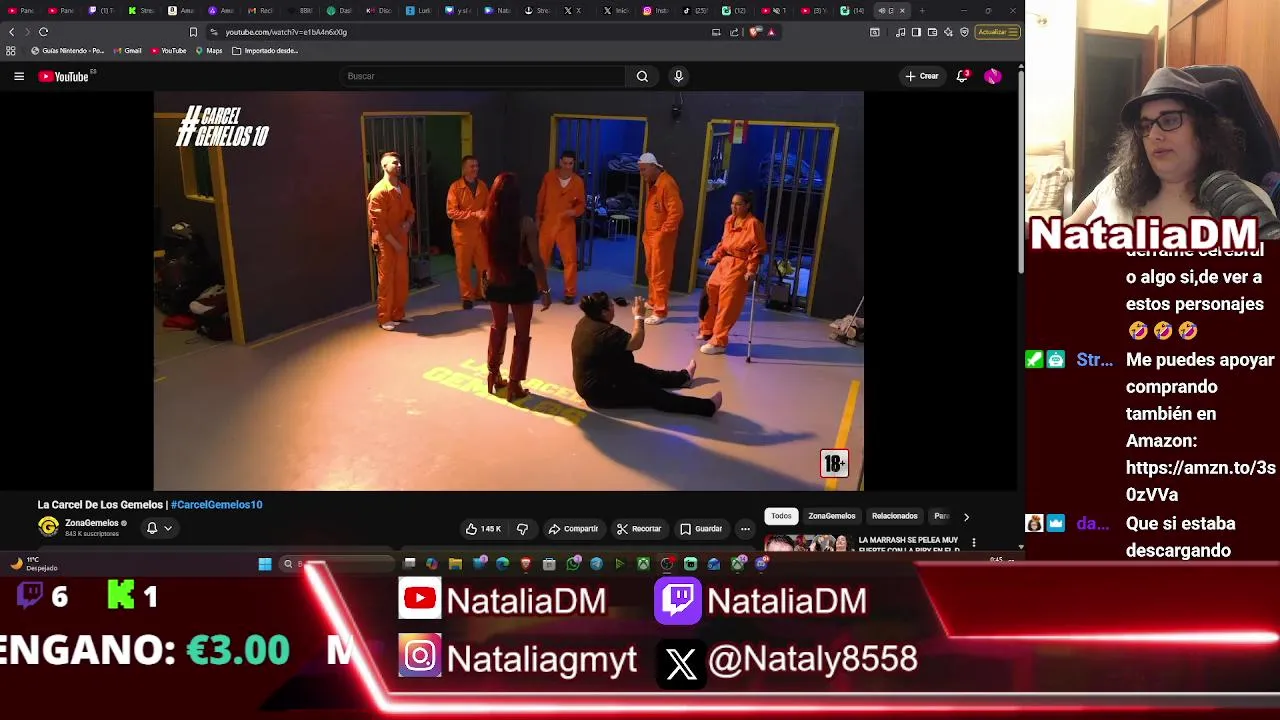
Task: Open the Brave main menu hamburger next to Actualizar
Action: [1012, 32]
